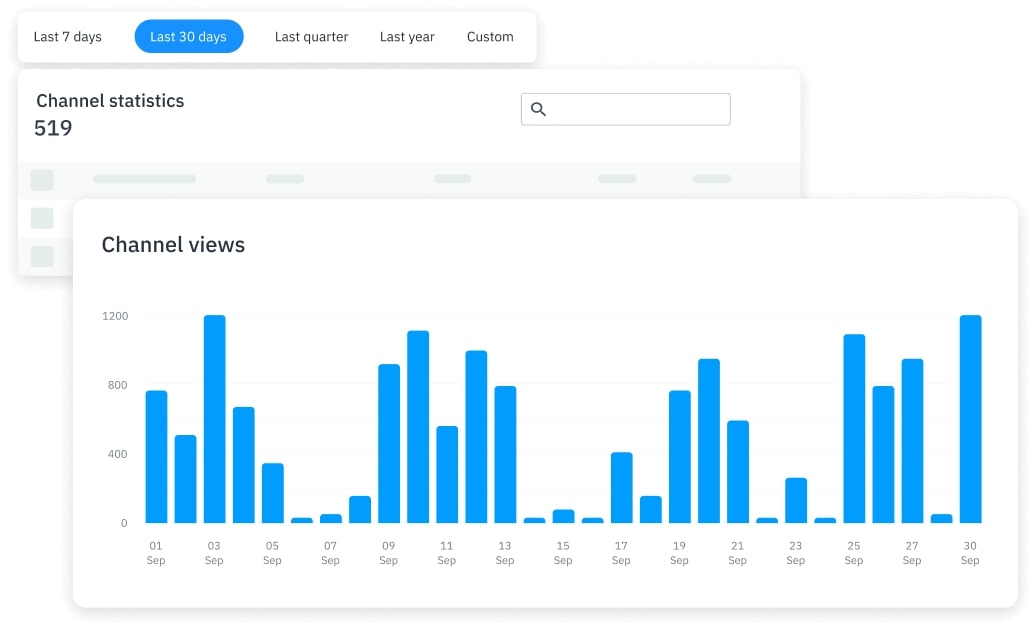The height and width of the screenshot is (630, 1036).
Task: Select the bar for 21 Sep
Action: coord(738,472)
